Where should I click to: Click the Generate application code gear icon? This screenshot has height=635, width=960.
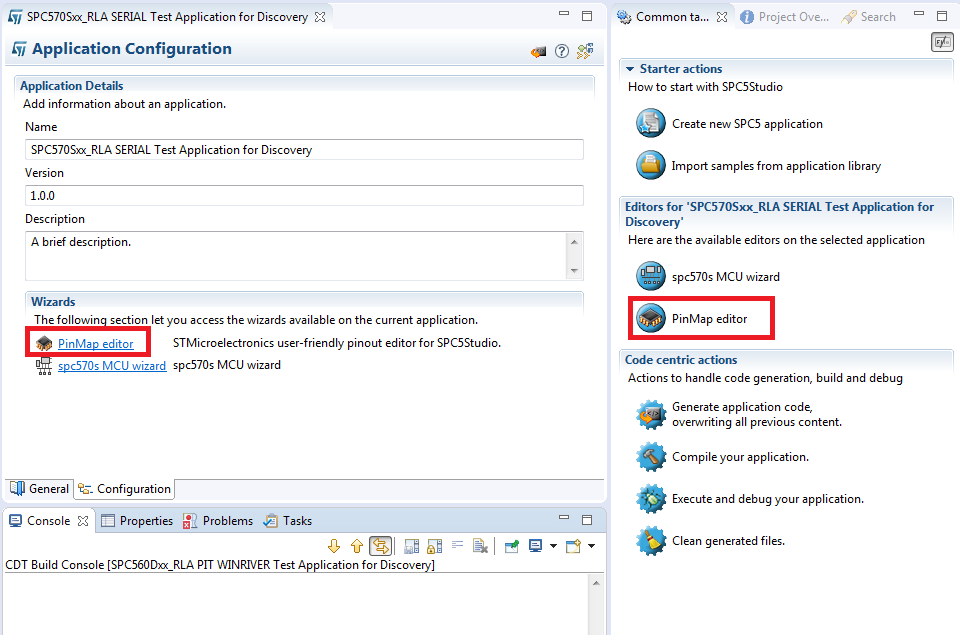tap(650, 415)
